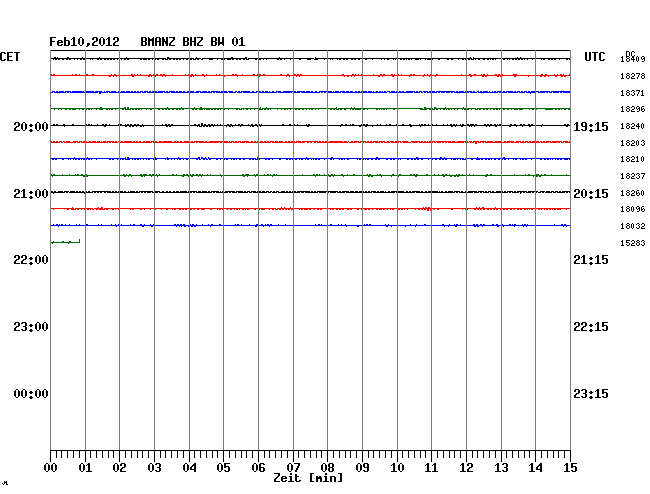Select the 21:00 CET time label
The image size is (650, 494).
click(x=31, y=194)
